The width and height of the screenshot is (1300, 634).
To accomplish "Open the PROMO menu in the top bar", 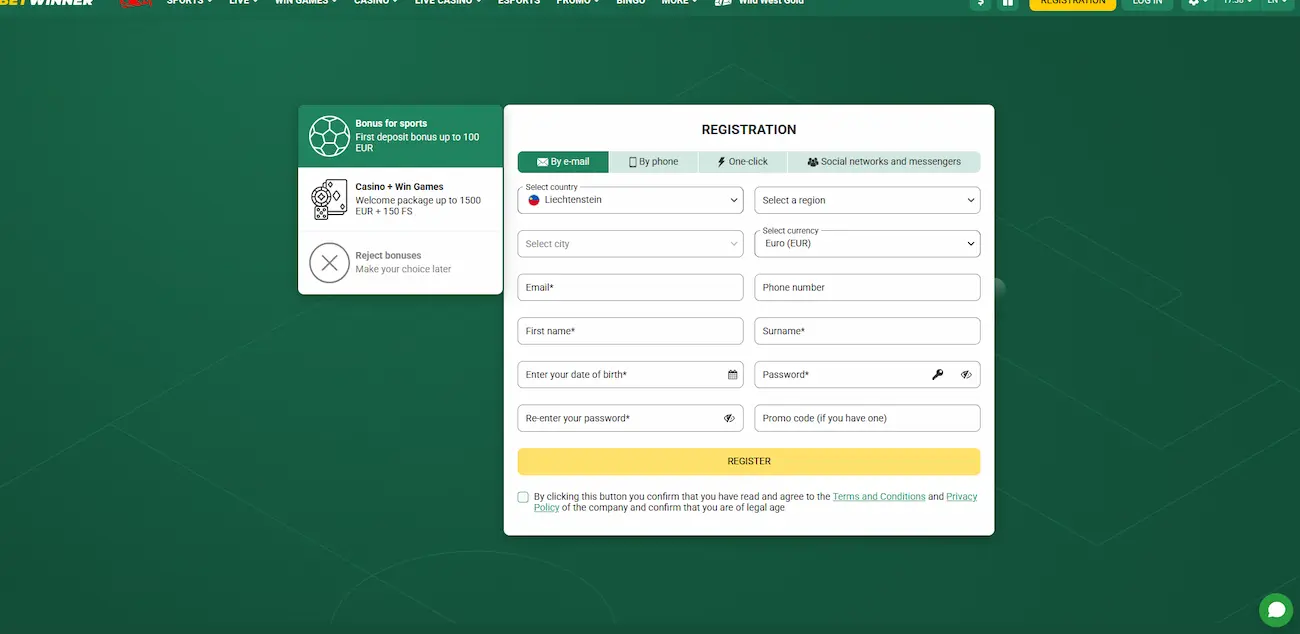I will (578, 3).
